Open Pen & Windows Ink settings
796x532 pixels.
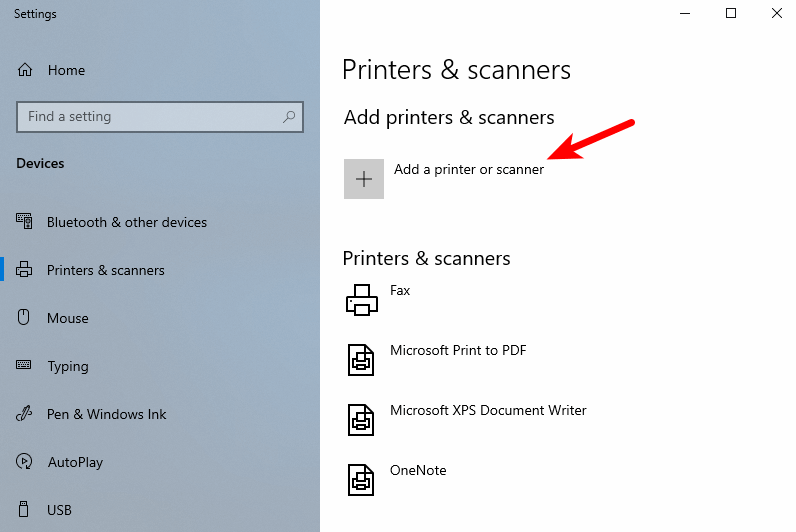107,414
